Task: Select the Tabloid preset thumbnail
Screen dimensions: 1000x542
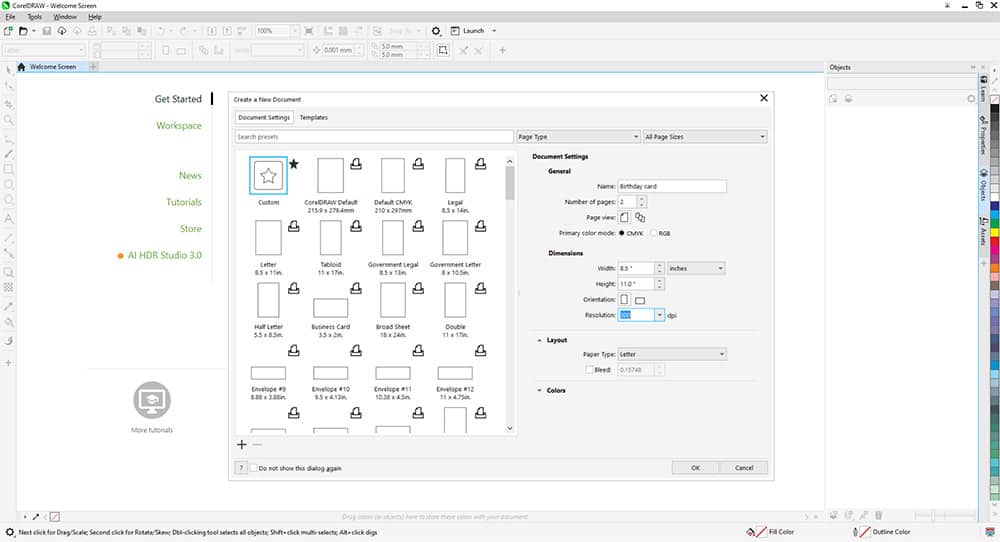Action: [x=330, y=238]
